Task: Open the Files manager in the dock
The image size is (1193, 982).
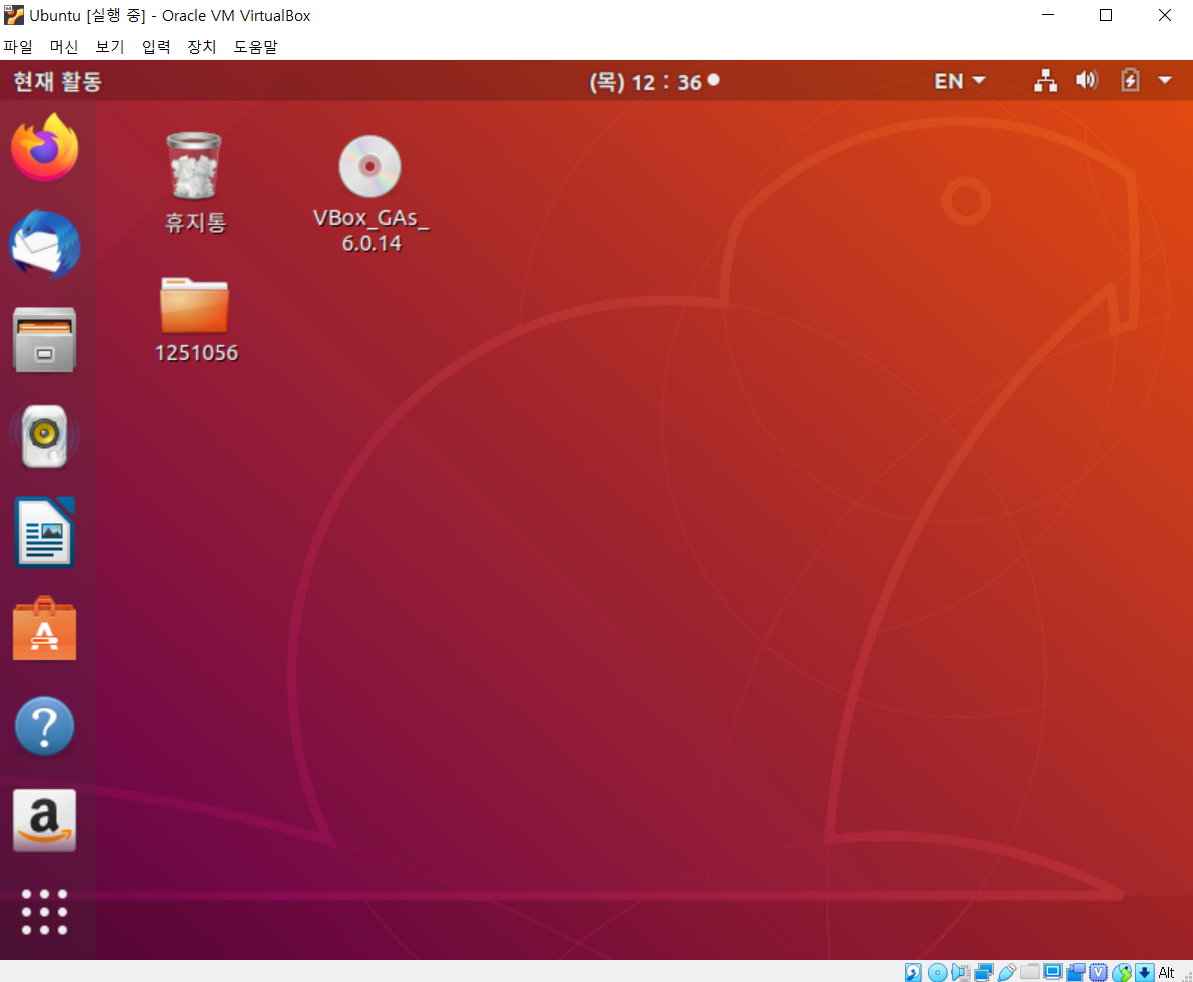Action: coord(44,340)
